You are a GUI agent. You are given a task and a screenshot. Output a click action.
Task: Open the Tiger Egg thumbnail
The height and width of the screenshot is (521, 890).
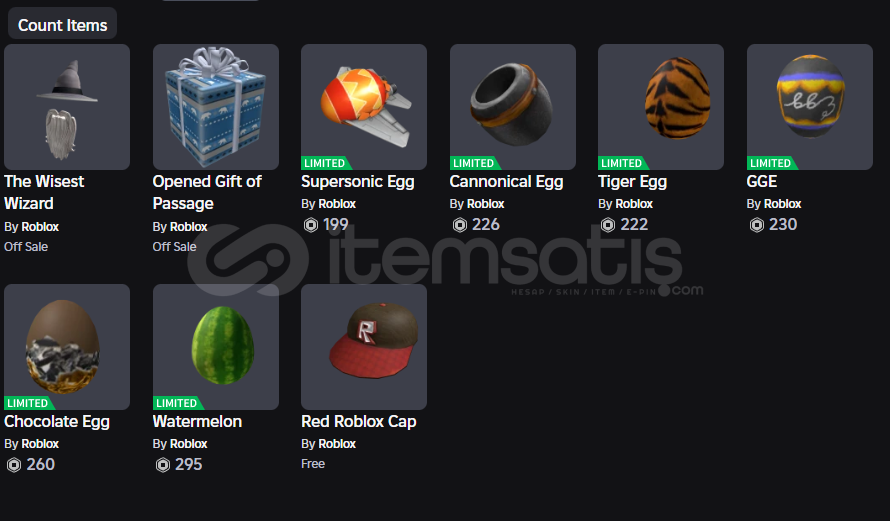(x=661, y=107)
